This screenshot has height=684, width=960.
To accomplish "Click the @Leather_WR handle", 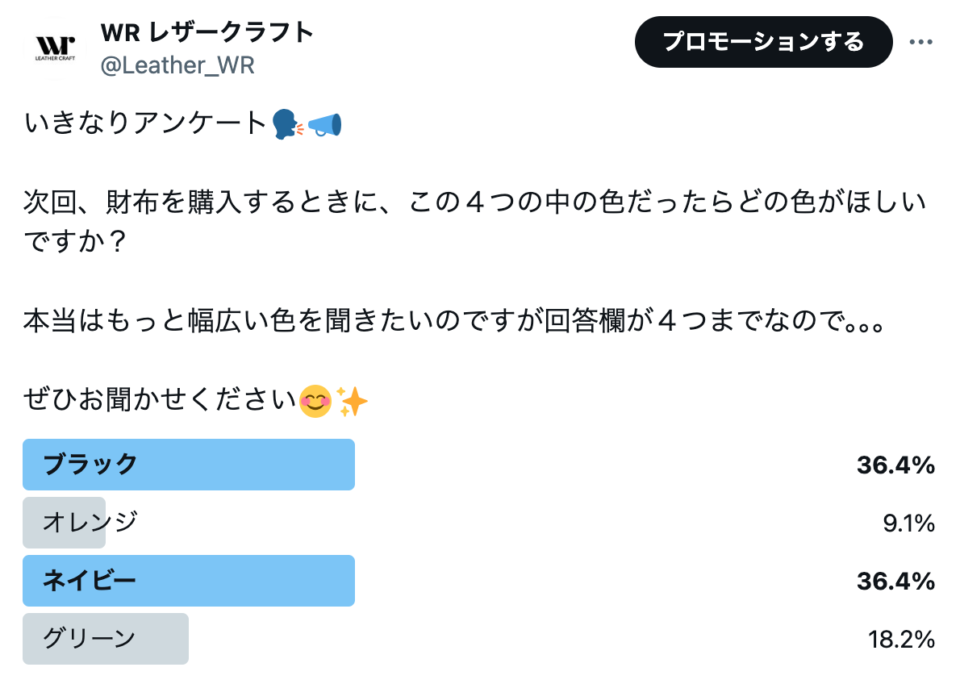I will [178, 66].
